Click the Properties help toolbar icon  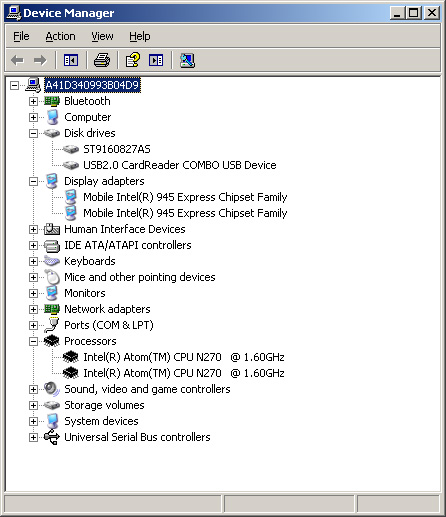coord(133,60)
